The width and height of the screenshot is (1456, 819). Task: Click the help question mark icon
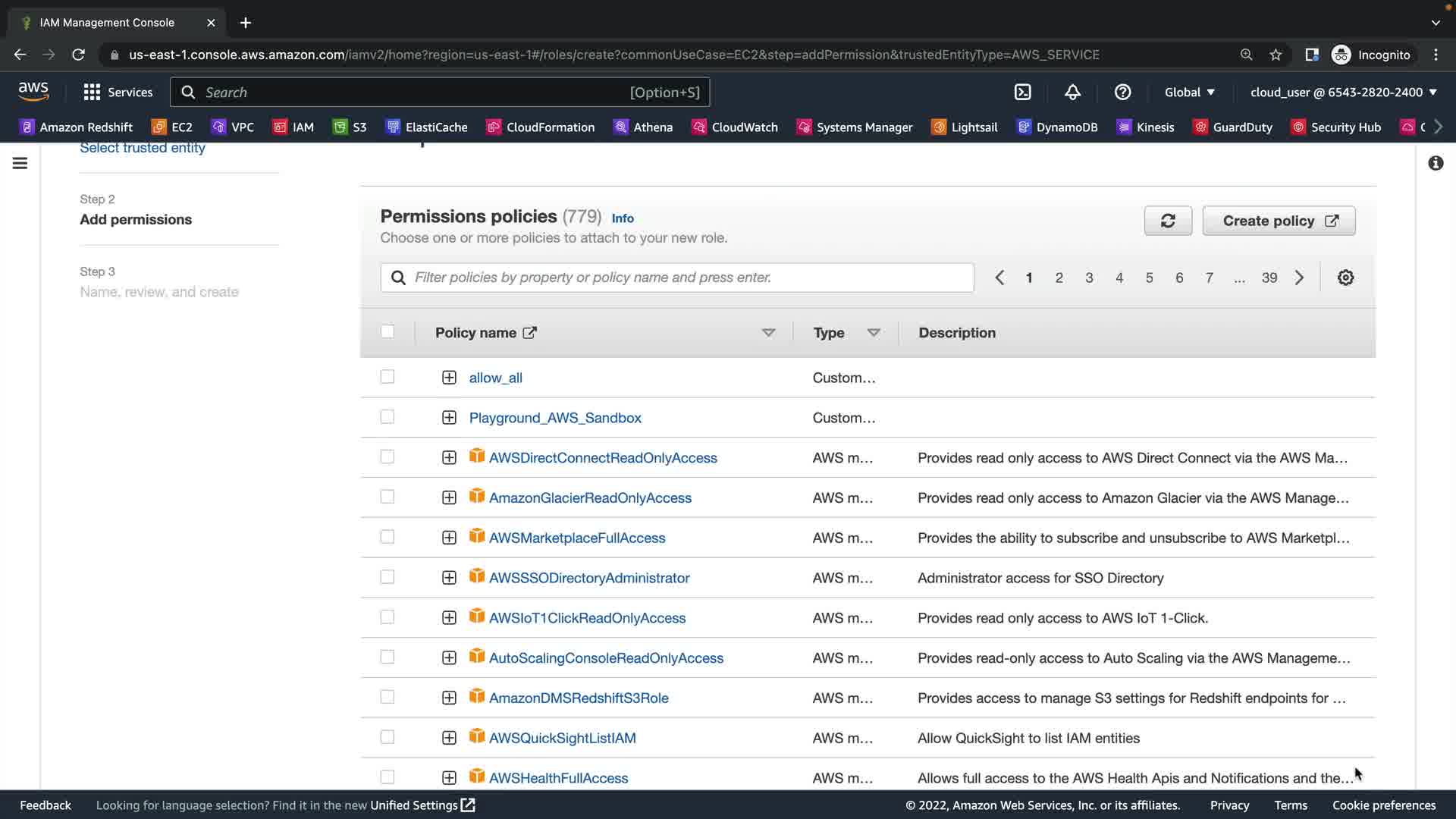pyautogui.click(x=1122, y=92)
